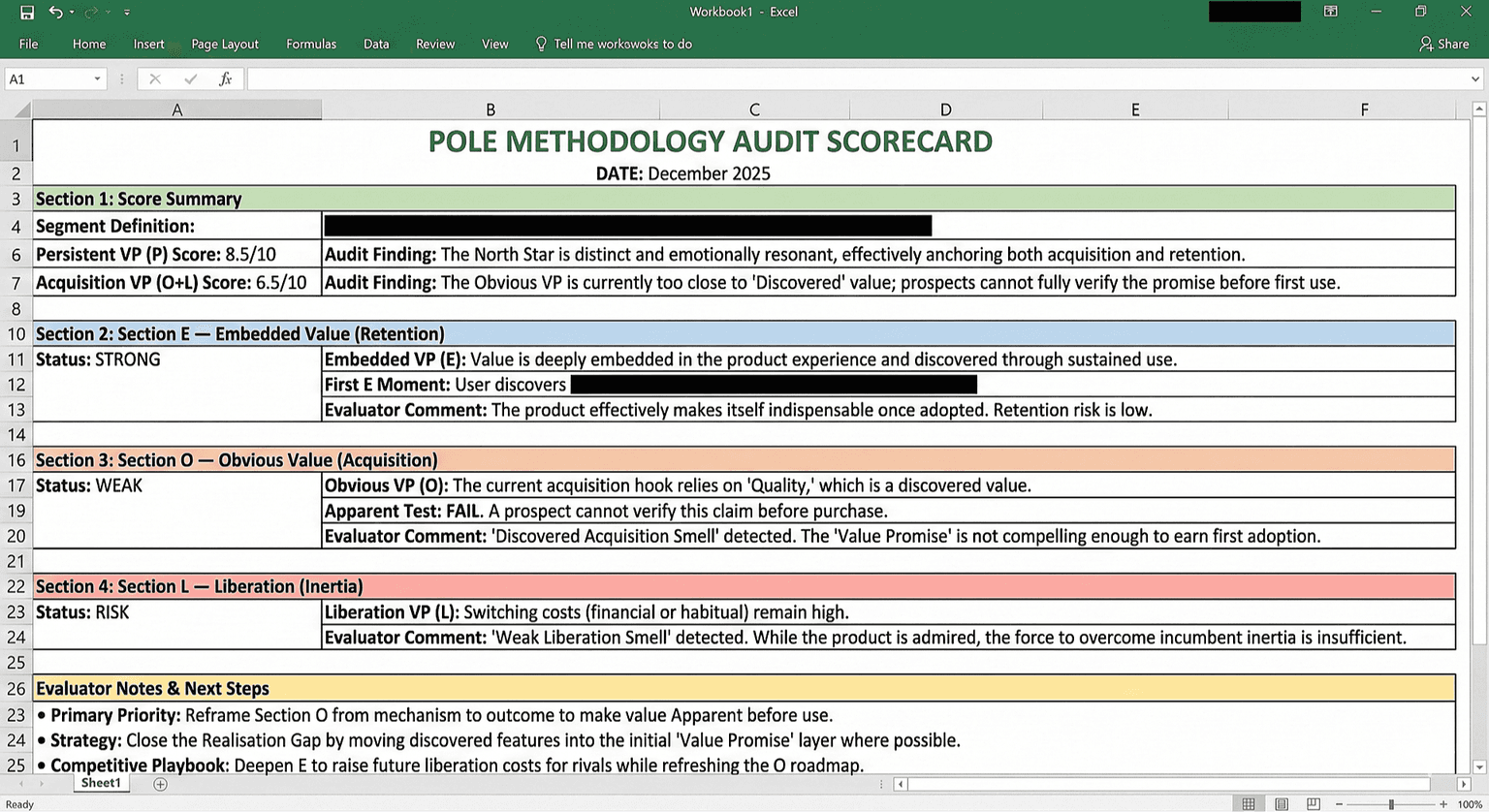
Task: Click the Undo arrow icon
Action: (57, 12)
